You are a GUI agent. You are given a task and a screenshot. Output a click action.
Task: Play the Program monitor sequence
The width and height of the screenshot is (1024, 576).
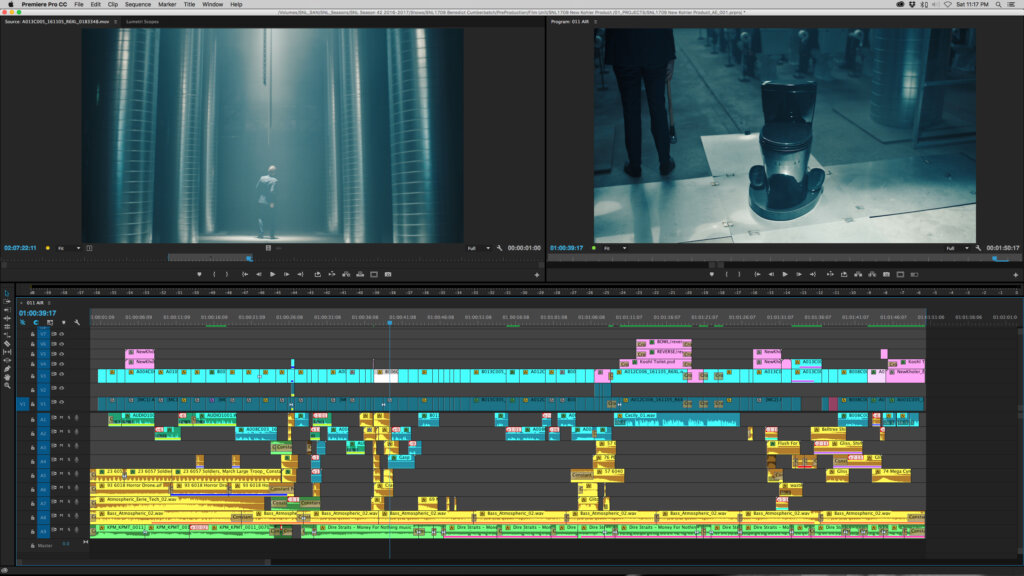(x=785, y=275)
